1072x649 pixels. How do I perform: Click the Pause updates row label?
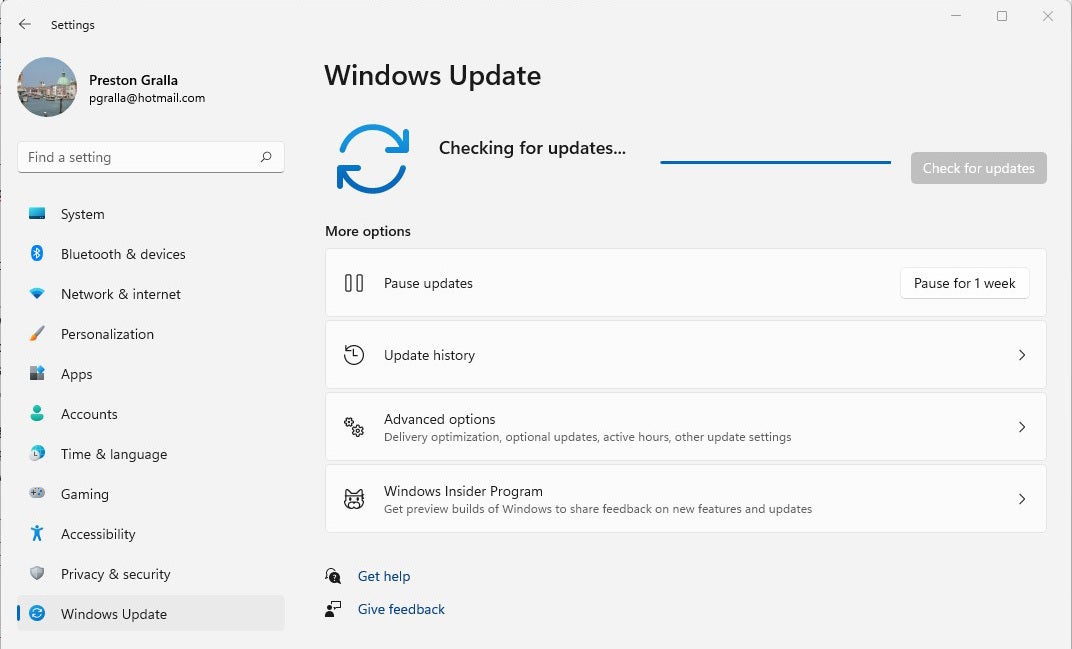click(x=428, y=283)
